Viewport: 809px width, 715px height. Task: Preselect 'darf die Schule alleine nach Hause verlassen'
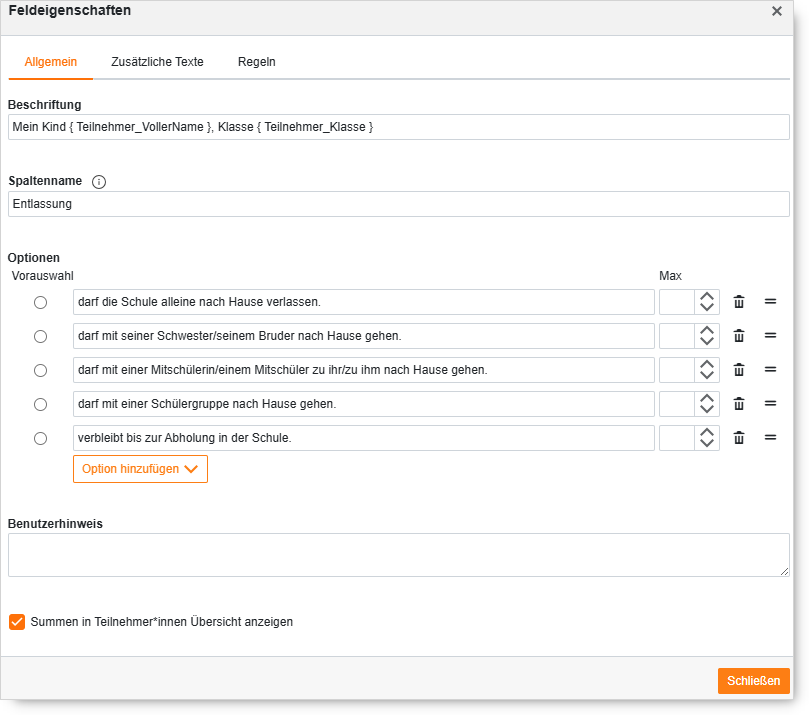coord(40,301)
